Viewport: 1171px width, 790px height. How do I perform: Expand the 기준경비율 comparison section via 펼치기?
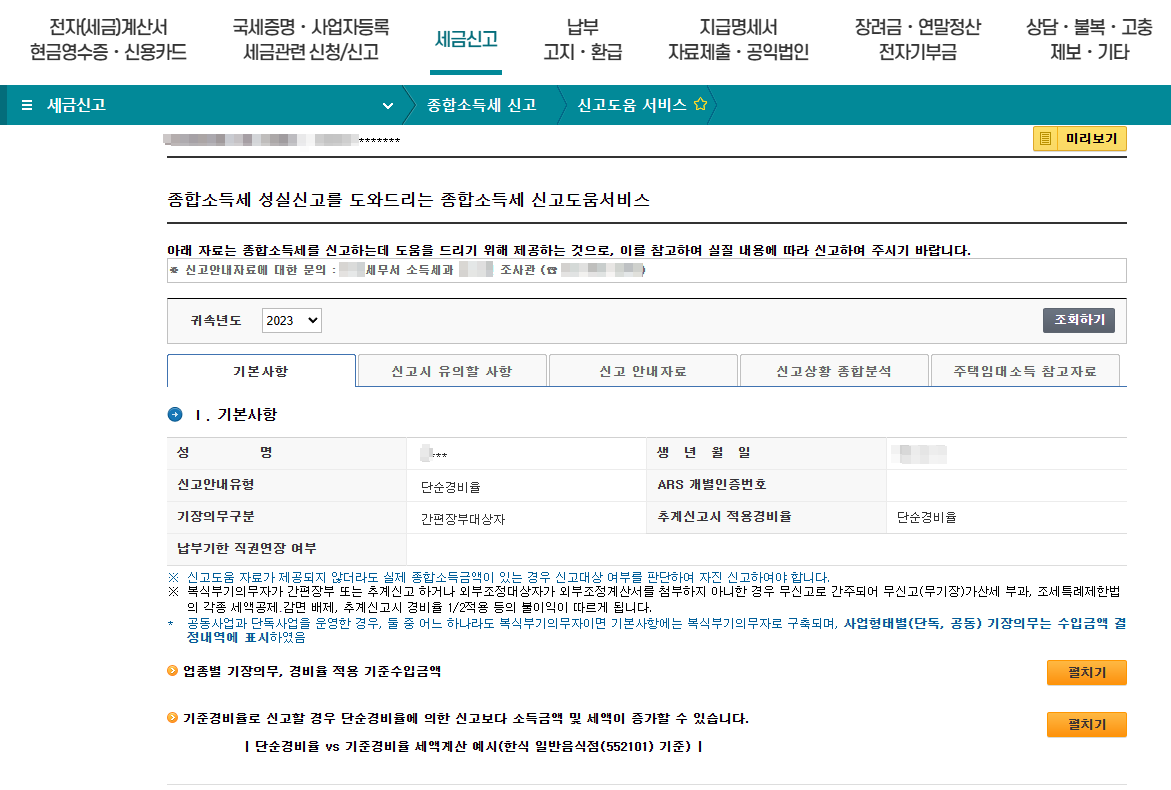1086,723
